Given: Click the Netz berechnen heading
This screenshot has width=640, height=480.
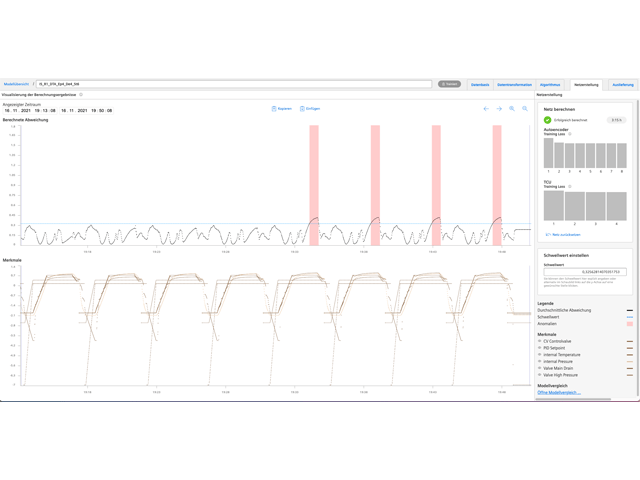Looking at the screenshot, I should [x=559, y=109].
